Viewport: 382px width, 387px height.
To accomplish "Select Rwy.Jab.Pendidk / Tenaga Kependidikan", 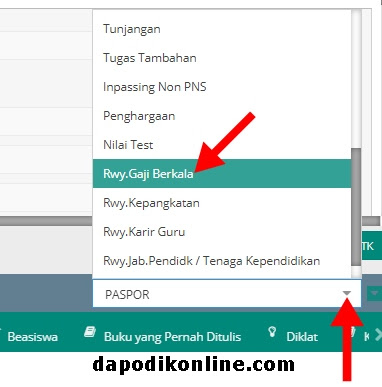I will (222, 261).
